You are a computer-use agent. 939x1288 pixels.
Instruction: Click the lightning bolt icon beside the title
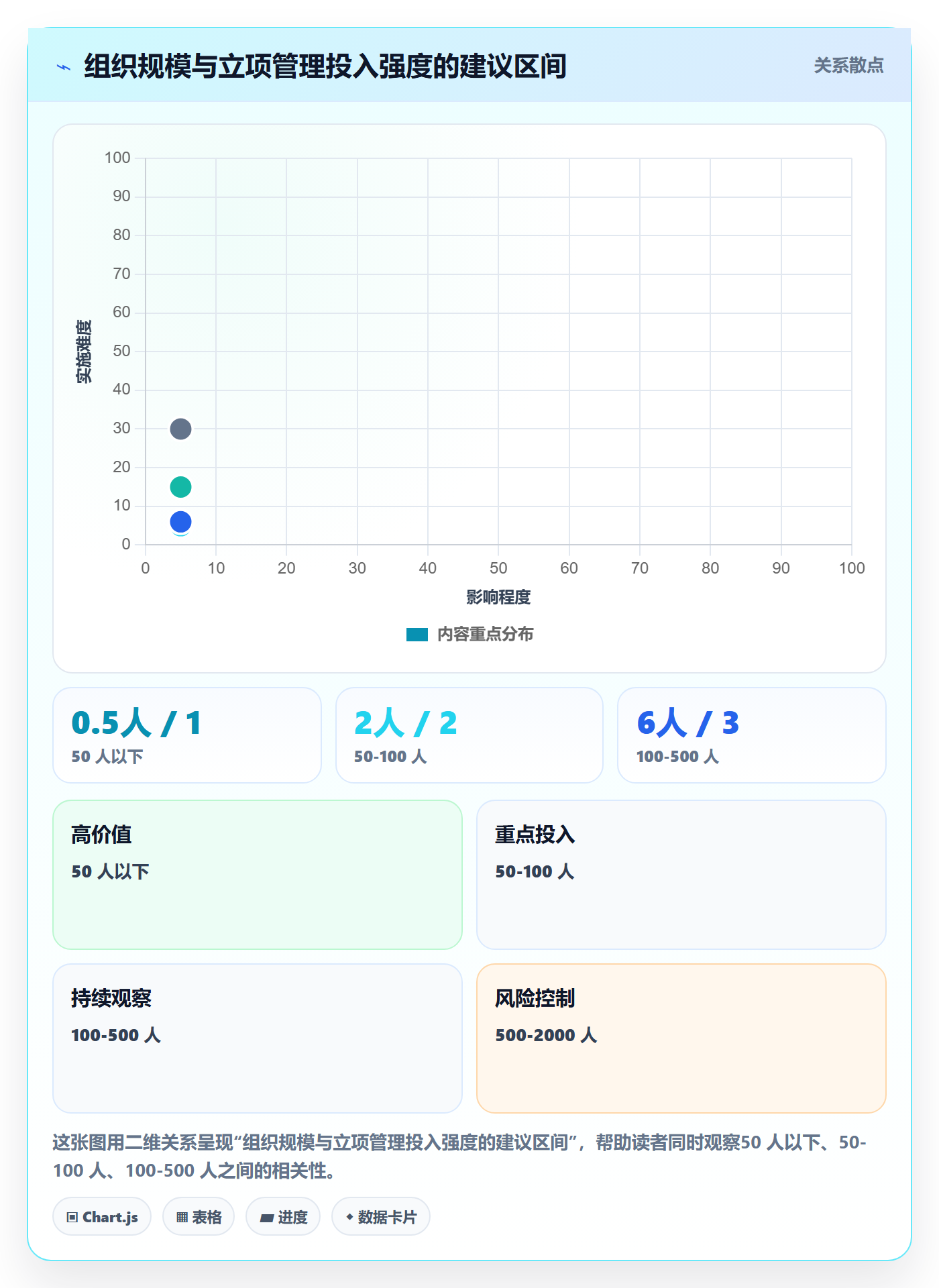coord(64,67)
